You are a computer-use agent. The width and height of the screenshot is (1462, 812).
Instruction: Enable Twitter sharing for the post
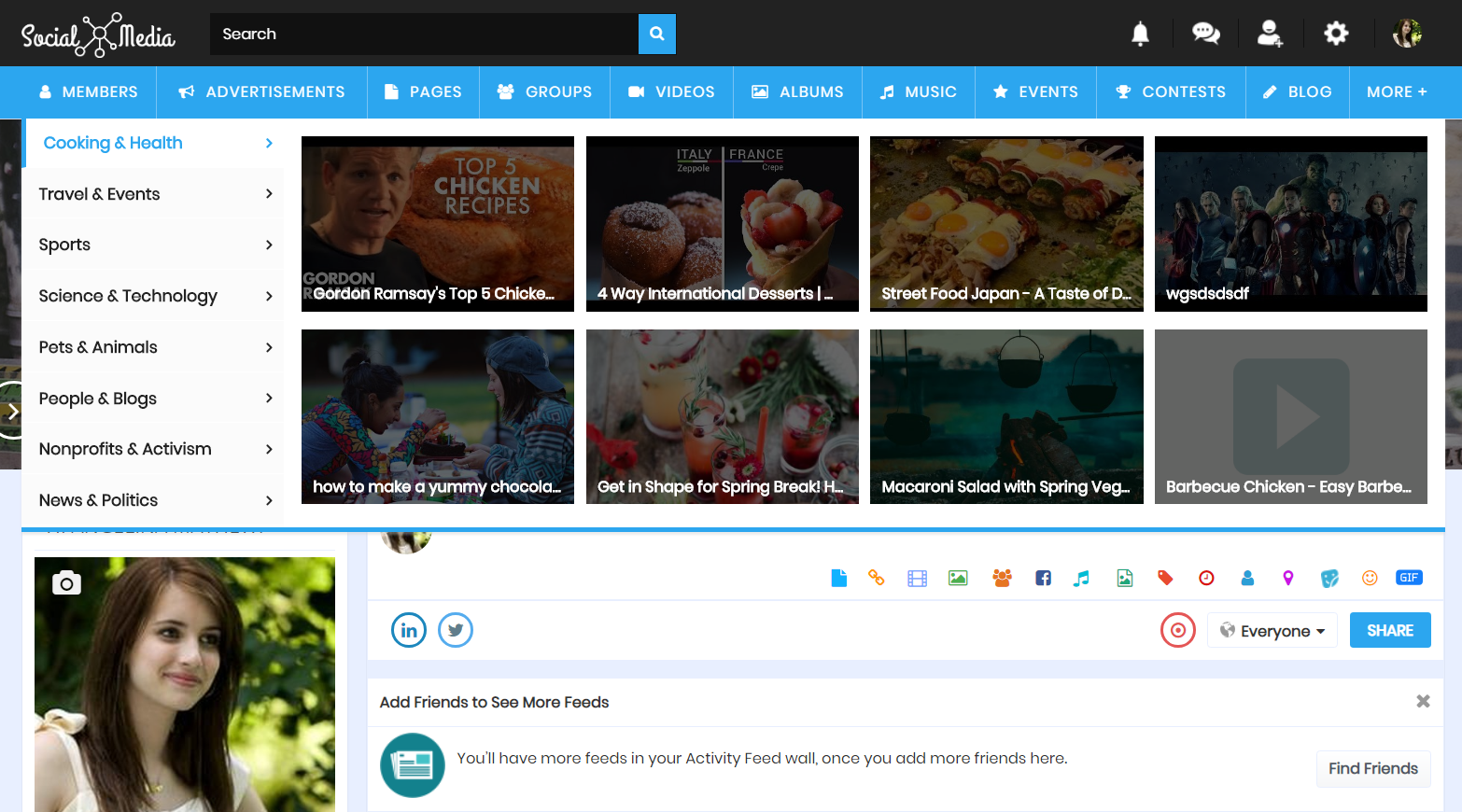point(456,630)
